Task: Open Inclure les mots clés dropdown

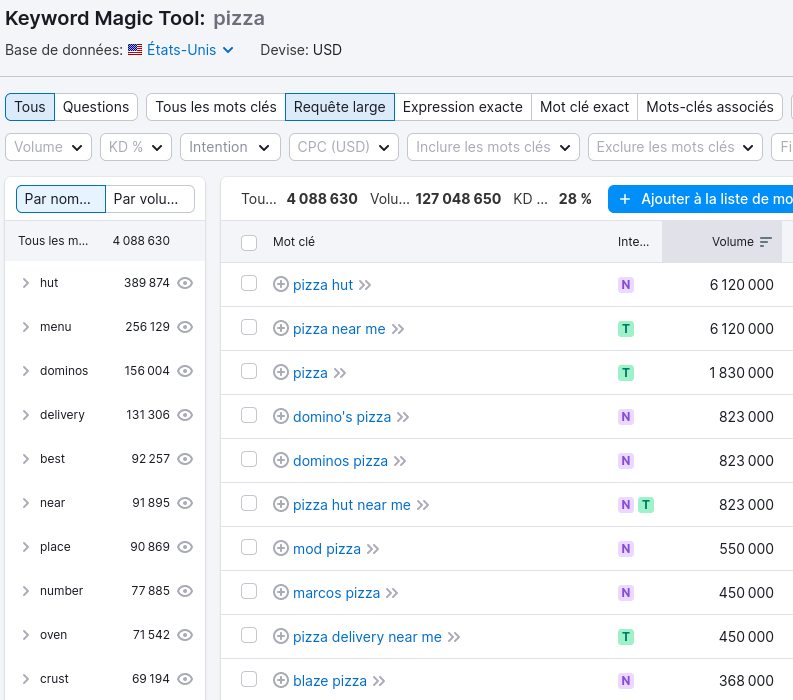Action: (493, 147)
